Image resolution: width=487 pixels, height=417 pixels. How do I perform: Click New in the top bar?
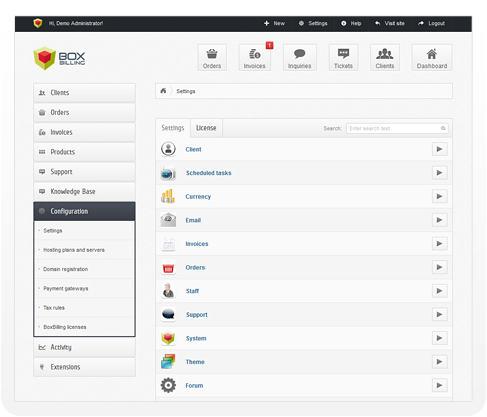pos(274,23)
